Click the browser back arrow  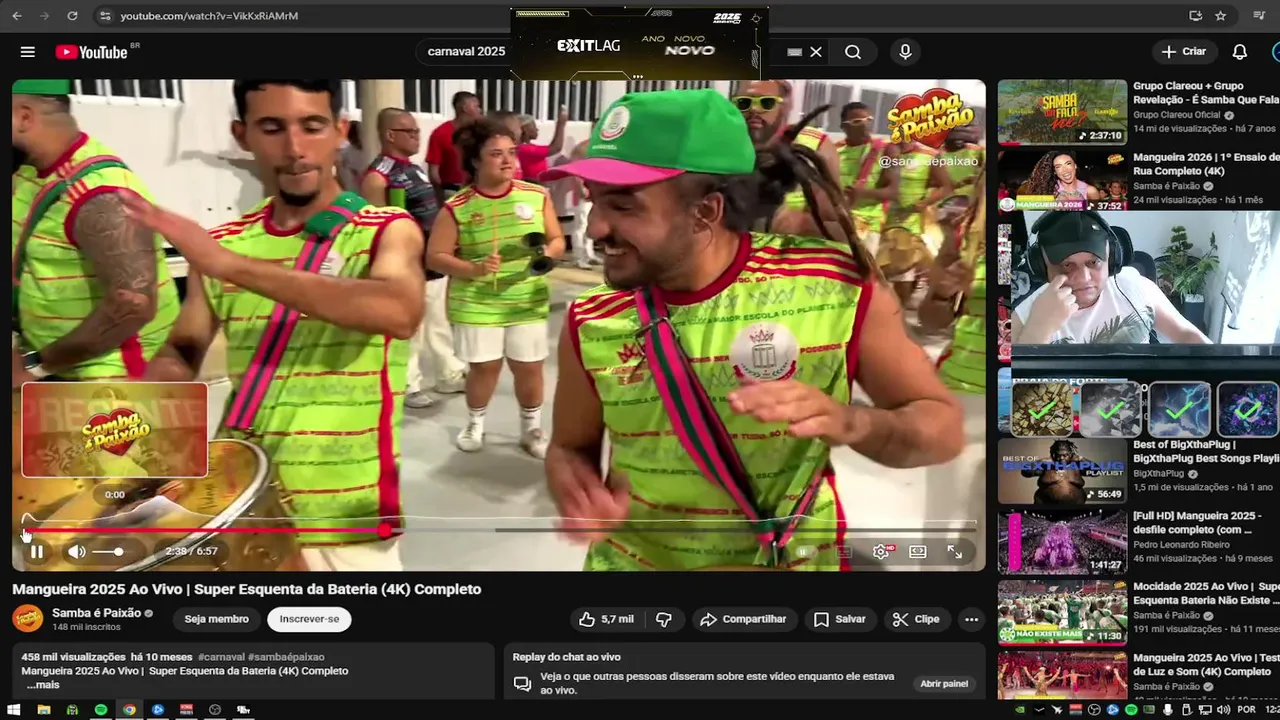click(15, 16)
